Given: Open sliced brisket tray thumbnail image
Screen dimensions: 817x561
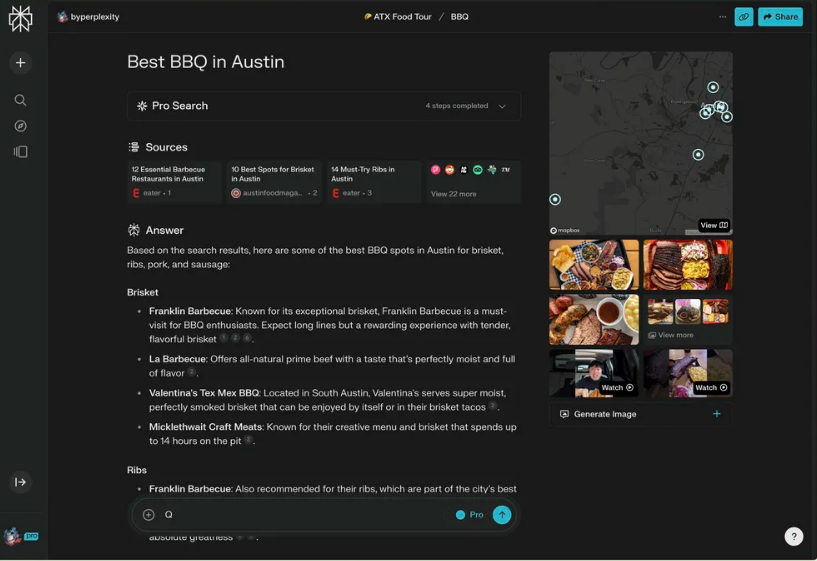Looking at the screenshot, I should [688, 265].
